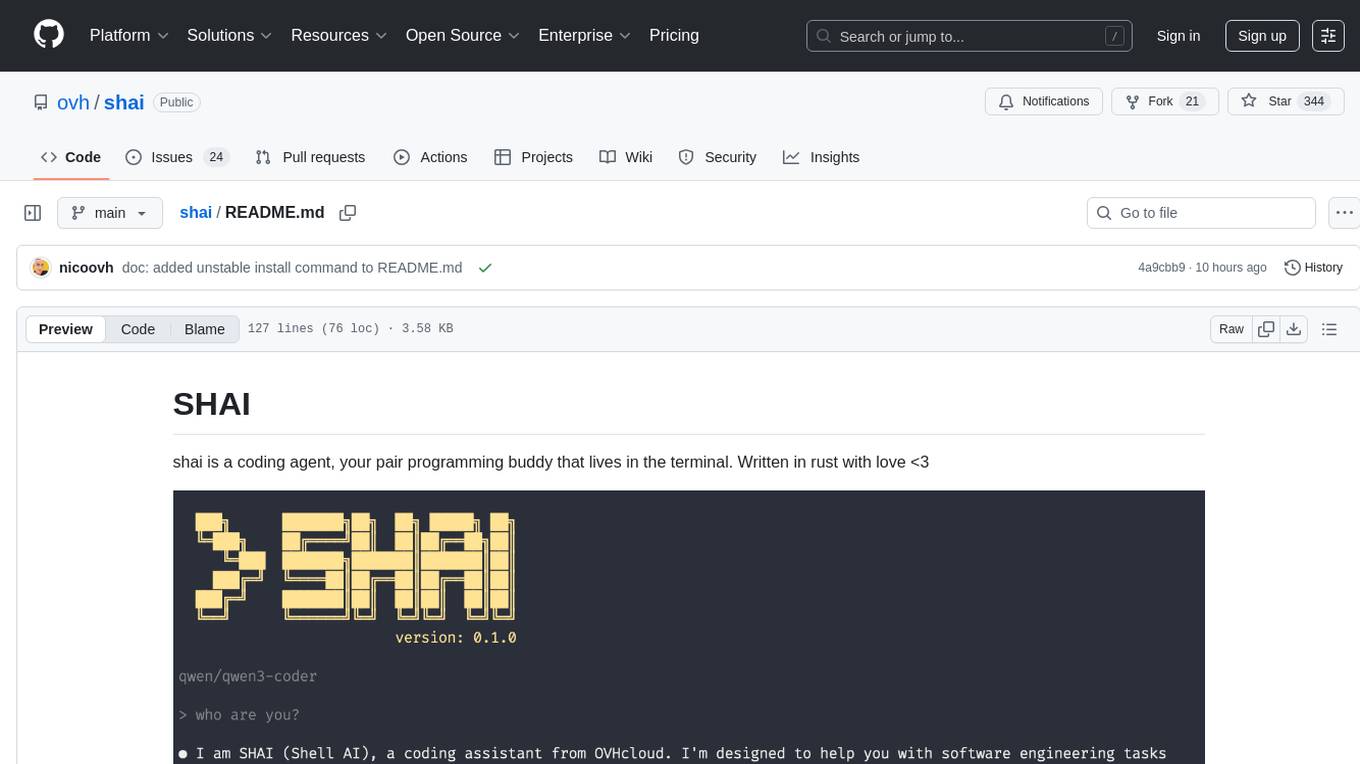Viewport: 1360px width, 764px height.
Task: Click the Raw button
Action: pyautogui.click(x=1231, y=329)
